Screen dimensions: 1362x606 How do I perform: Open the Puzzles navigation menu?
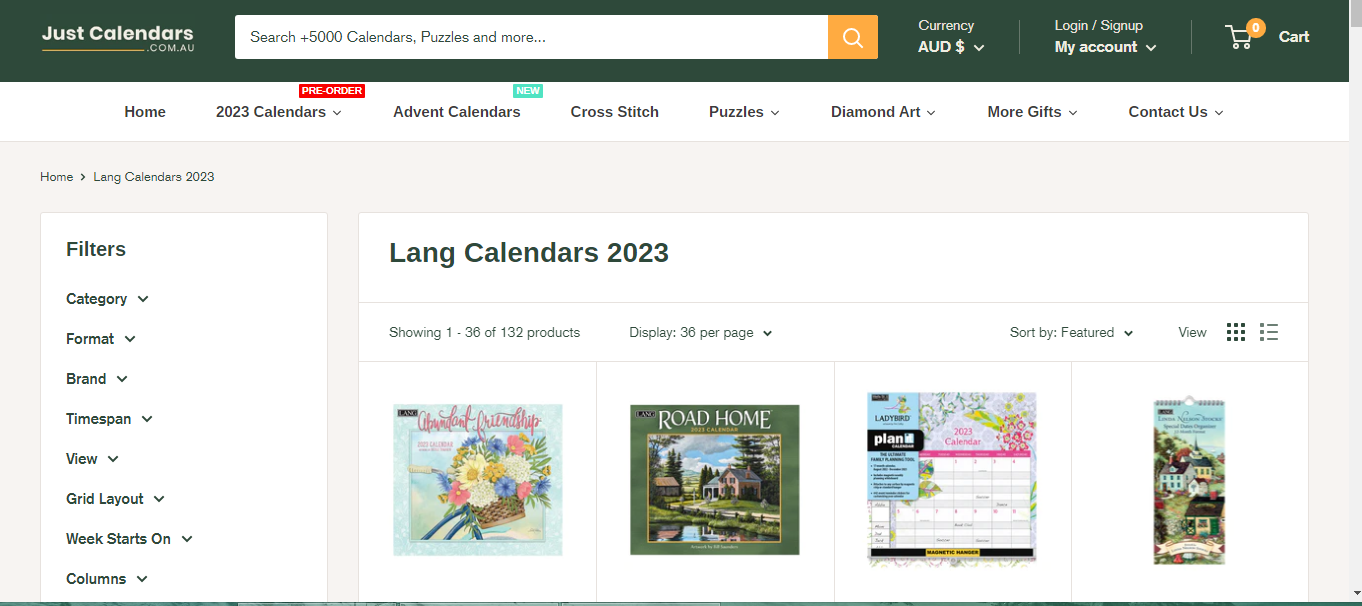tap(743, 112)
